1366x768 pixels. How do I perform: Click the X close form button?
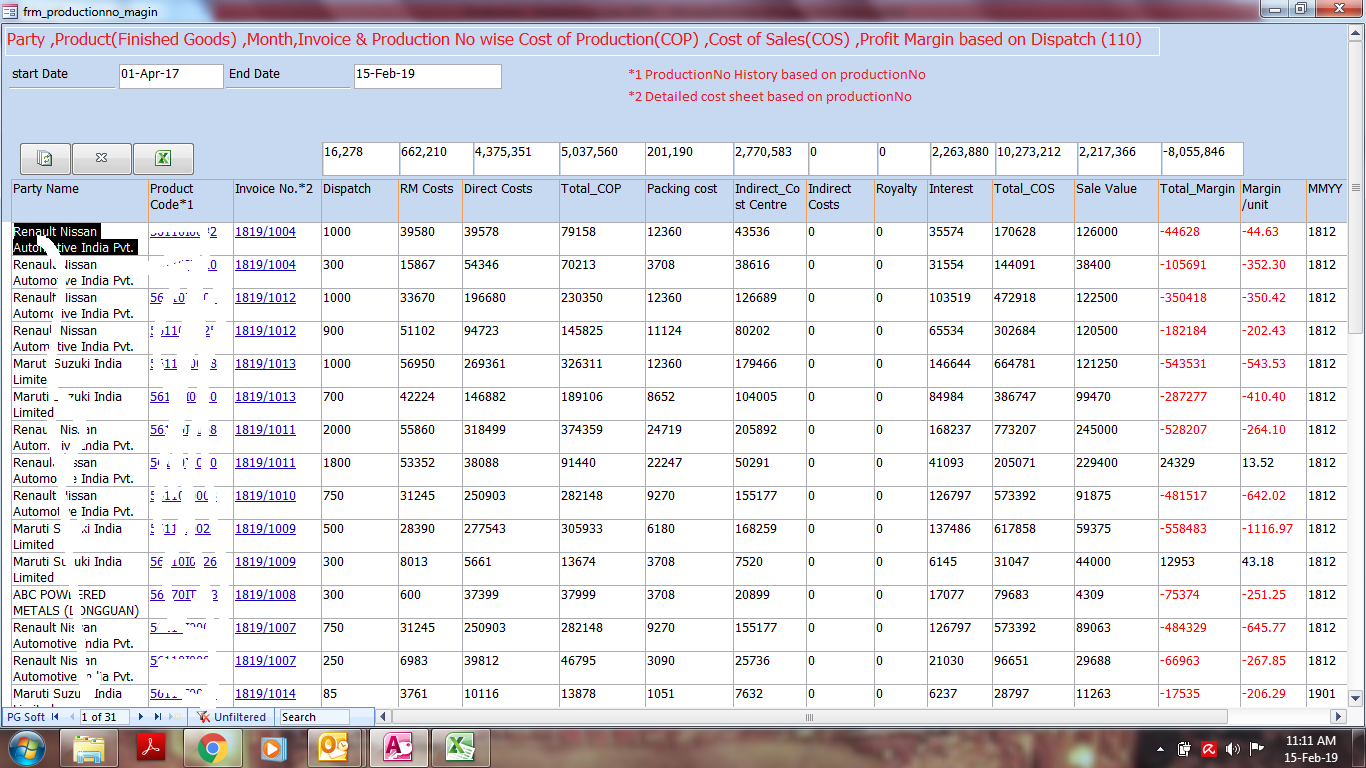pos(101,158)
